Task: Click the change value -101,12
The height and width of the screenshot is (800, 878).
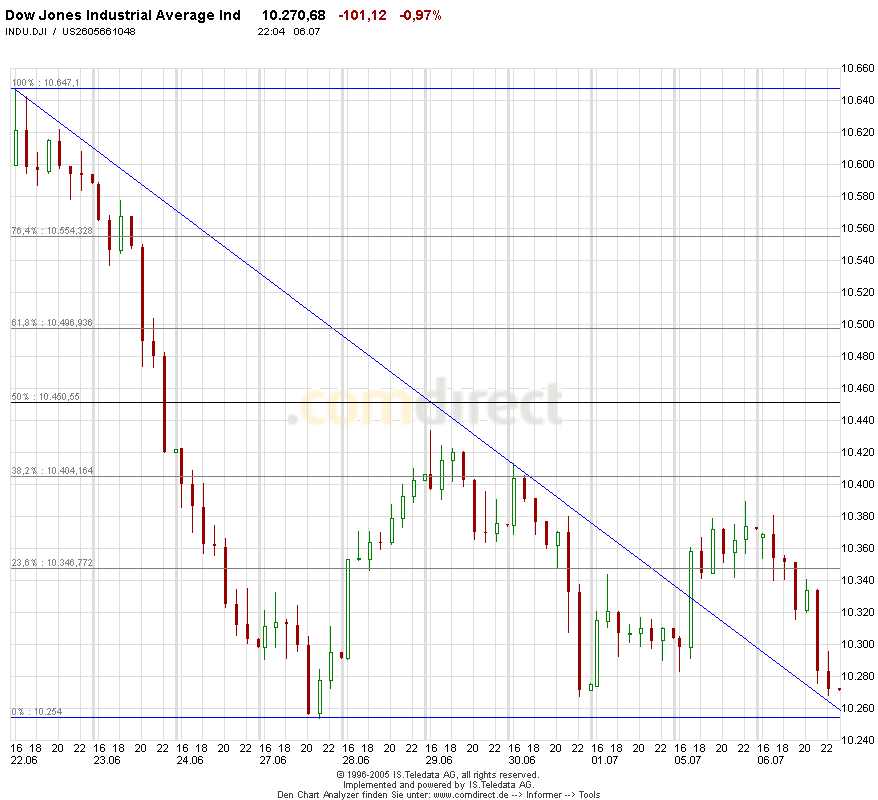Action: (x=362, y=15)
